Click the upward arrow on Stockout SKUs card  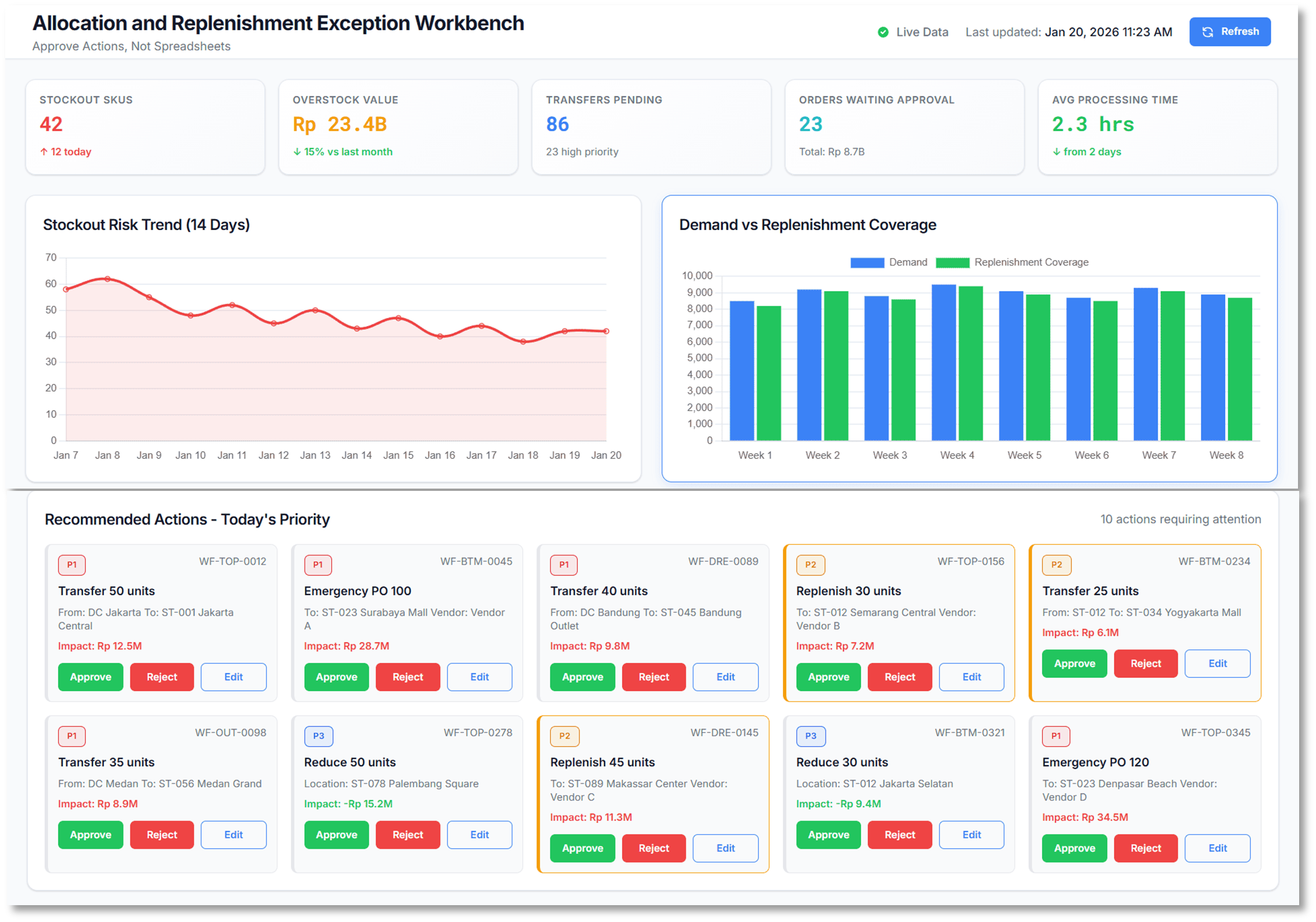coord(43,152)
